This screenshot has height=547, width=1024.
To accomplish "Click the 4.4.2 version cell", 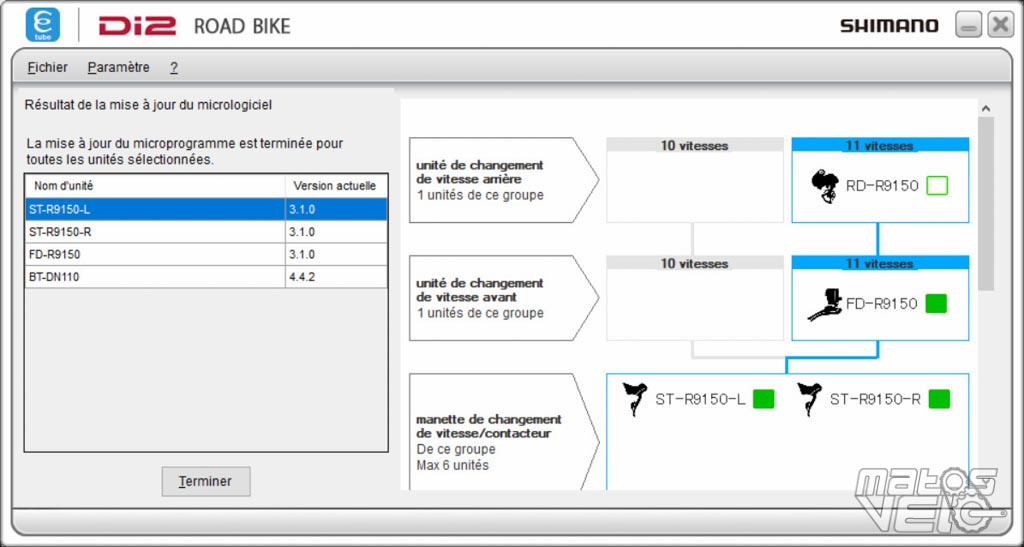I will [x=336, y=277].
